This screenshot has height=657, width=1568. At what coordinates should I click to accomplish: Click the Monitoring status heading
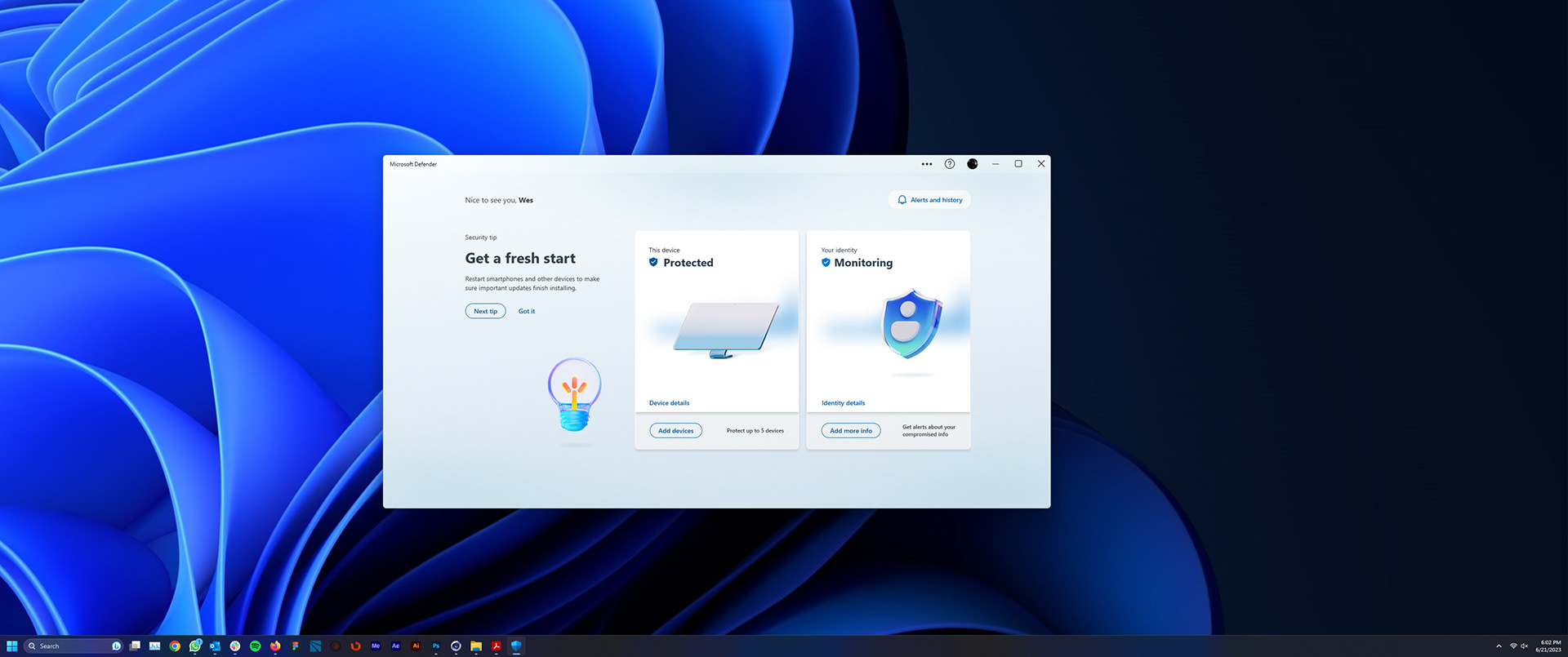[x=863, y=263]
